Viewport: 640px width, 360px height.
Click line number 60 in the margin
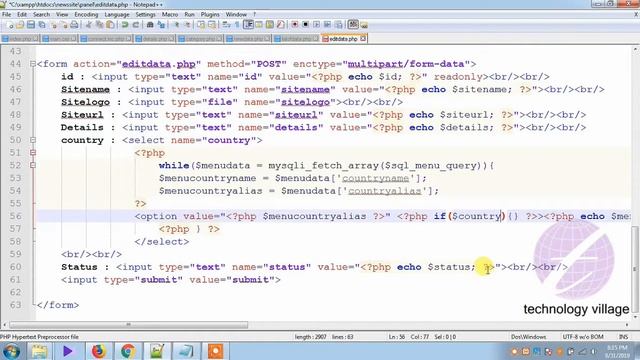pyautogui.click(x=15, y=267)
